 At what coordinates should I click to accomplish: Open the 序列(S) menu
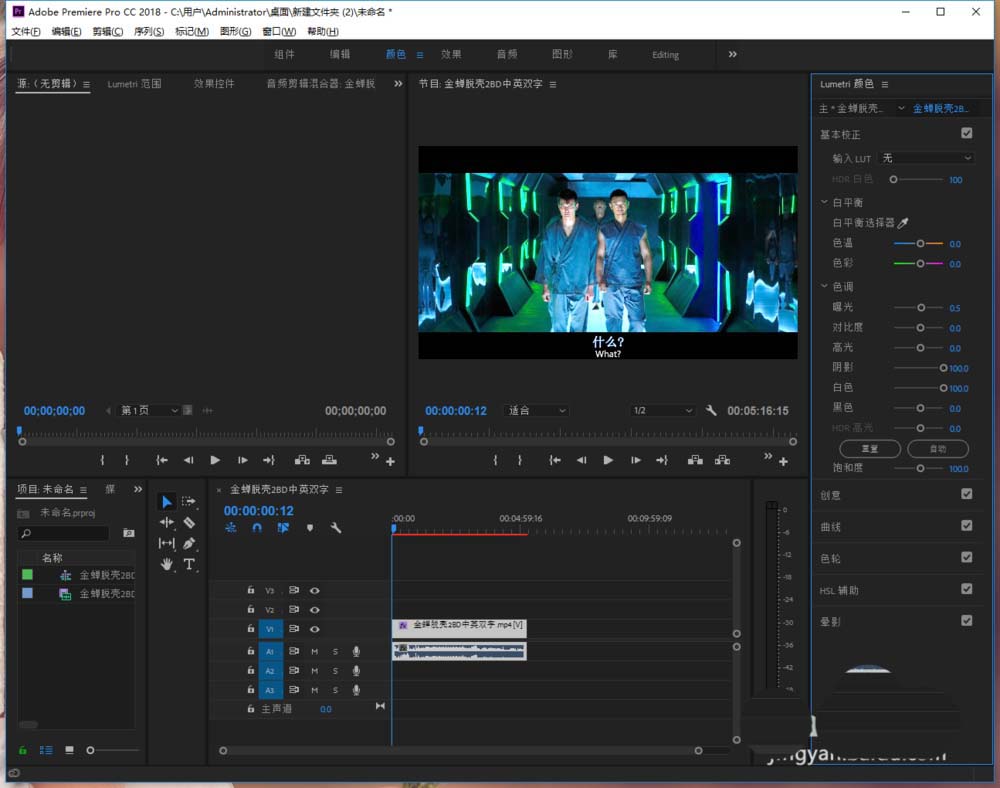tap(149, 32)
